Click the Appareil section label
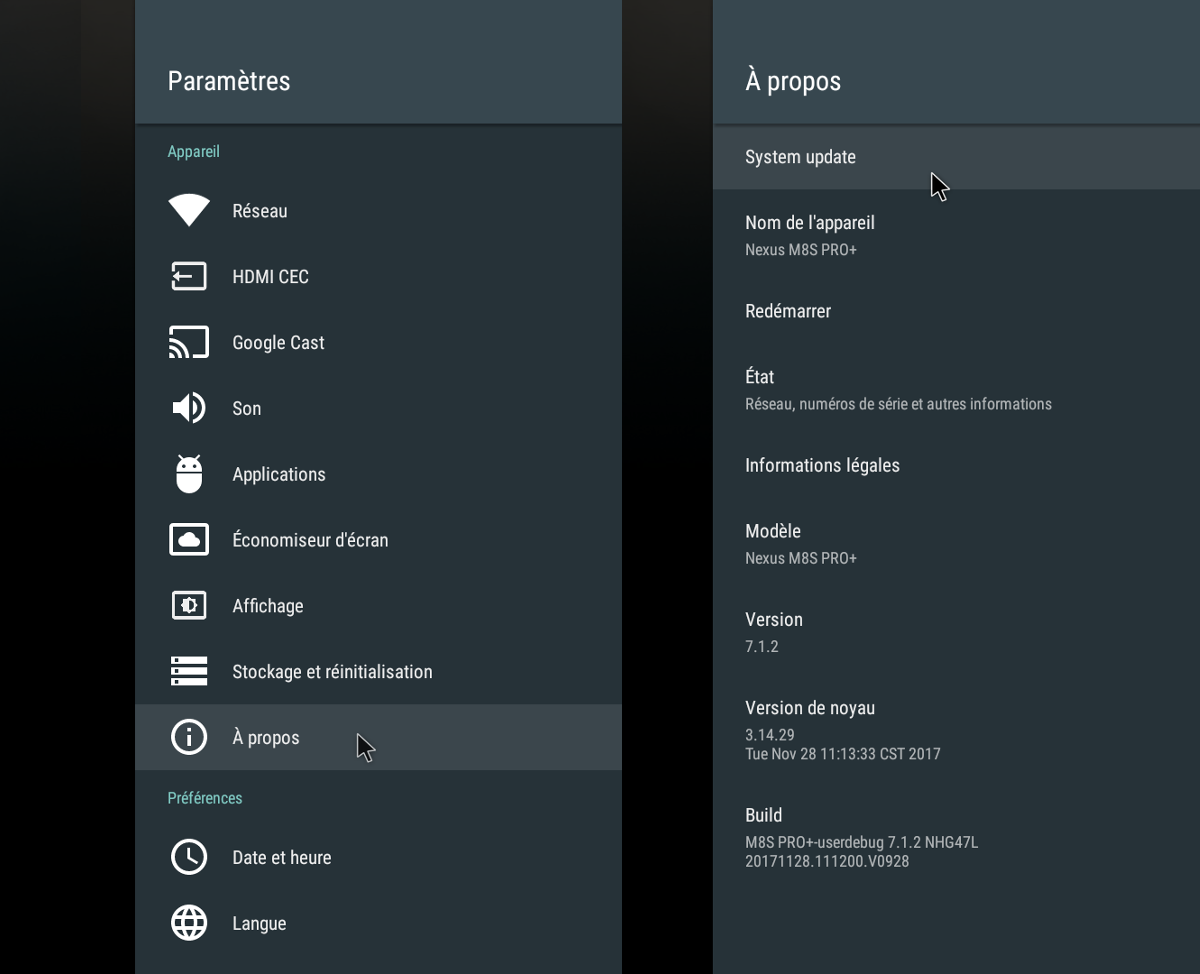 (x=193, y=151)
